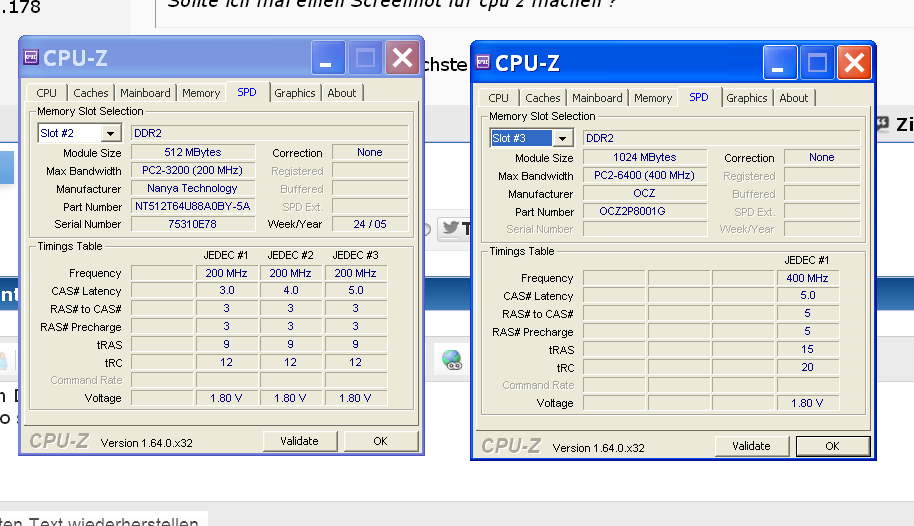Switch to CPU tab in left CPU-Z window
The image size is (914, 526).
(47, 93)
